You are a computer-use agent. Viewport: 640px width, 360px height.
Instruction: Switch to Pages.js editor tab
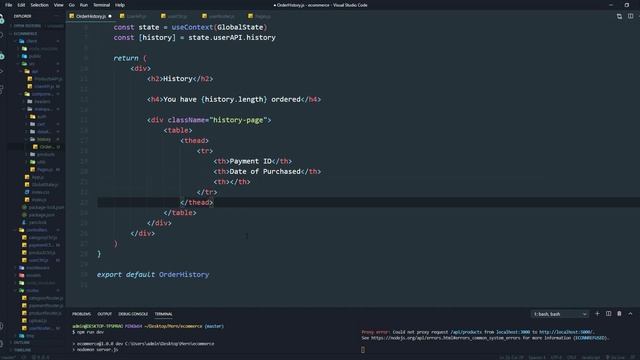pyautogui.click(x=260, y=16)
